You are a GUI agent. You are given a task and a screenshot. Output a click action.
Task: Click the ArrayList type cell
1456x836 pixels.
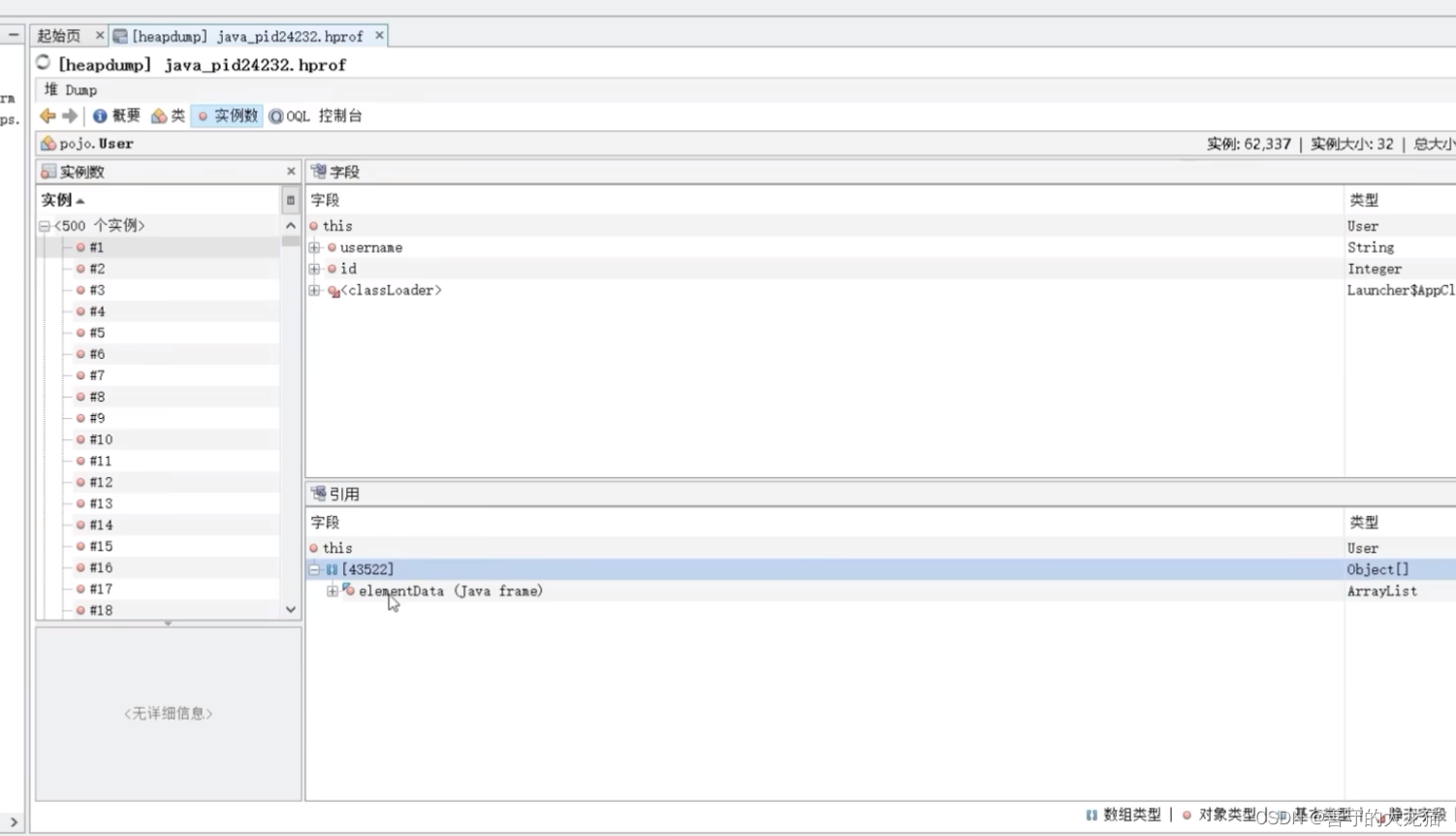pos(1381,591)
